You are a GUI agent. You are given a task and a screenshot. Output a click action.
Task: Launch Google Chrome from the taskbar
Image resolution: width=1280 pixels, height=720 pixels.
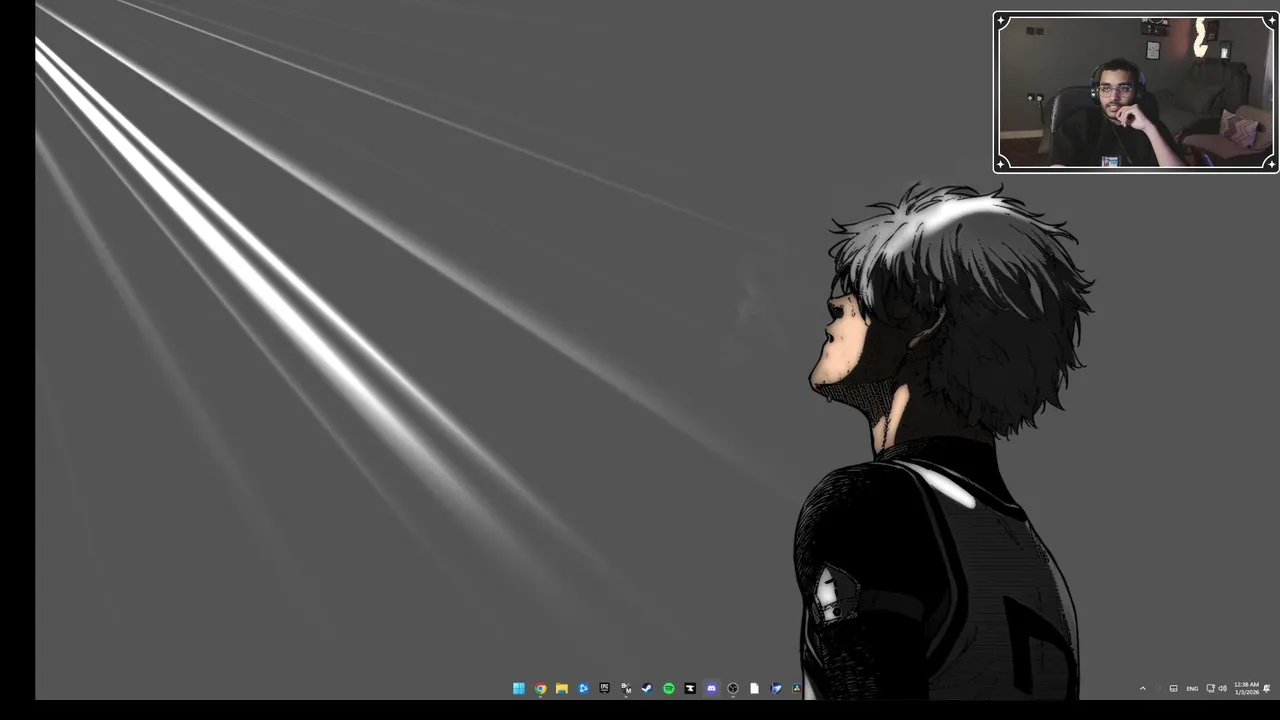click(x=540, y=688)
